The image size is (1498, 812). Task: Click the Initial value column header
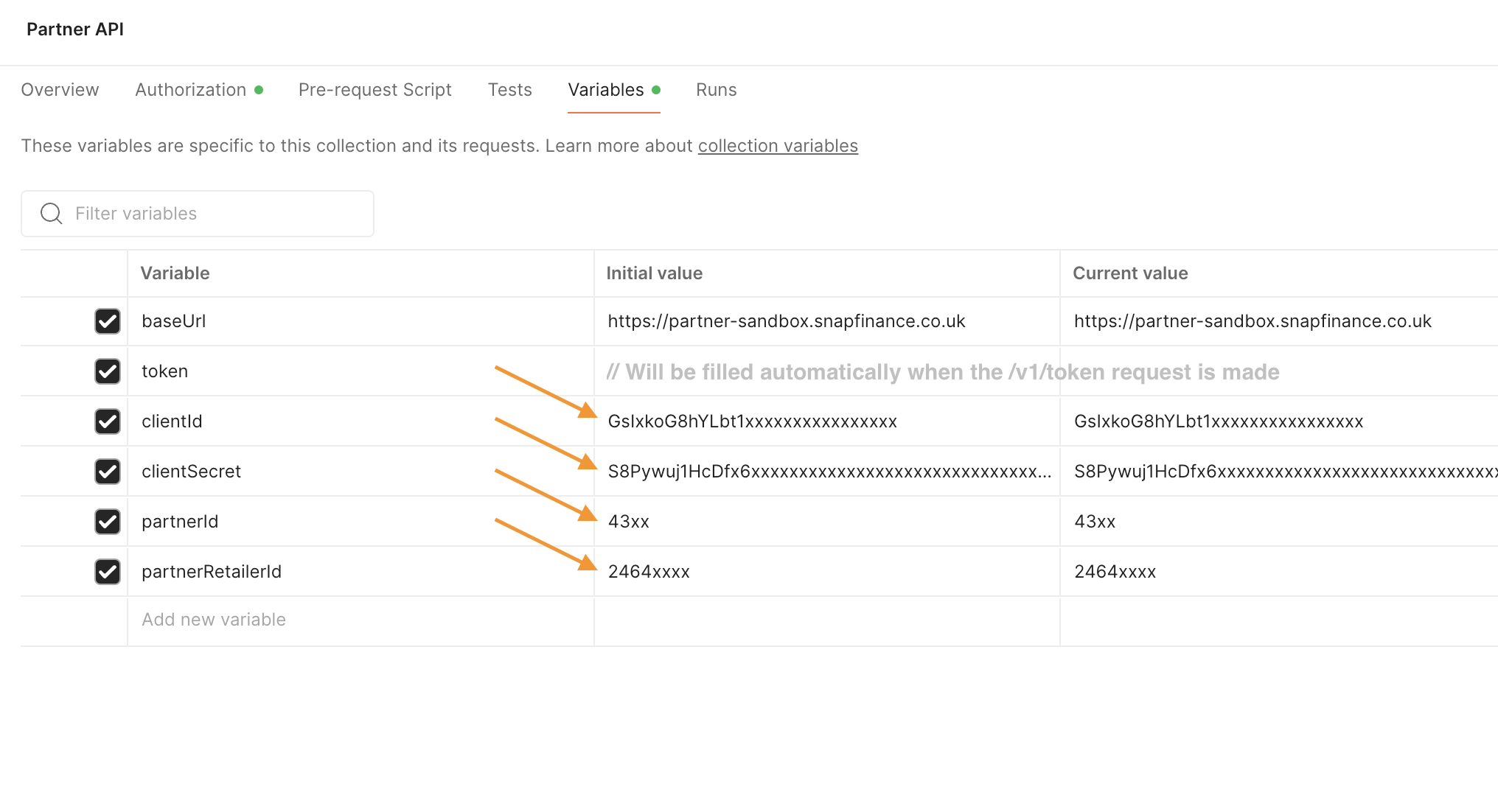click(x=654, y=273)
